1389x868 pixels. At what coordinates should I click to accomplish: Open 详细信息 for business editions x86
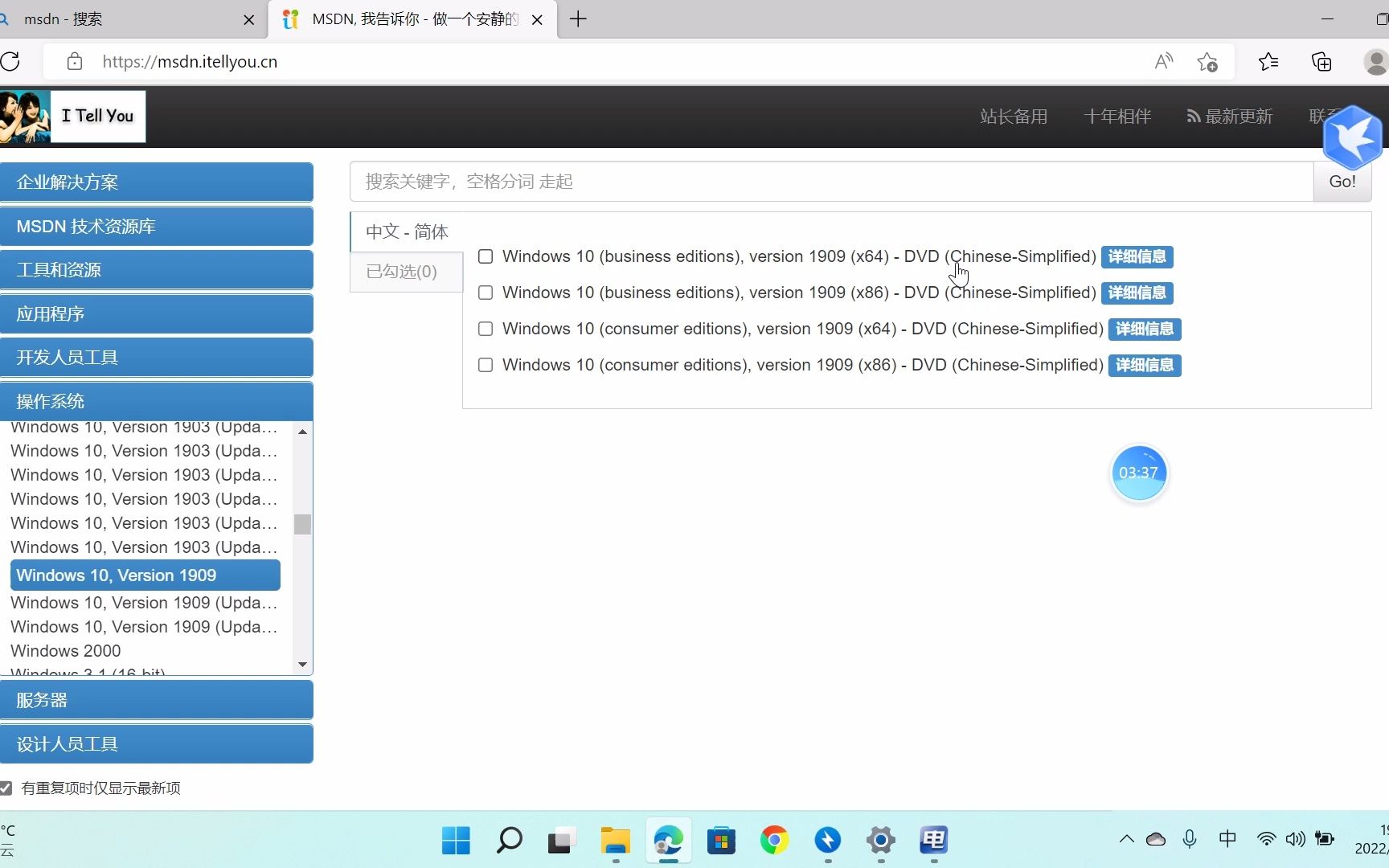tap(1137, 293)
